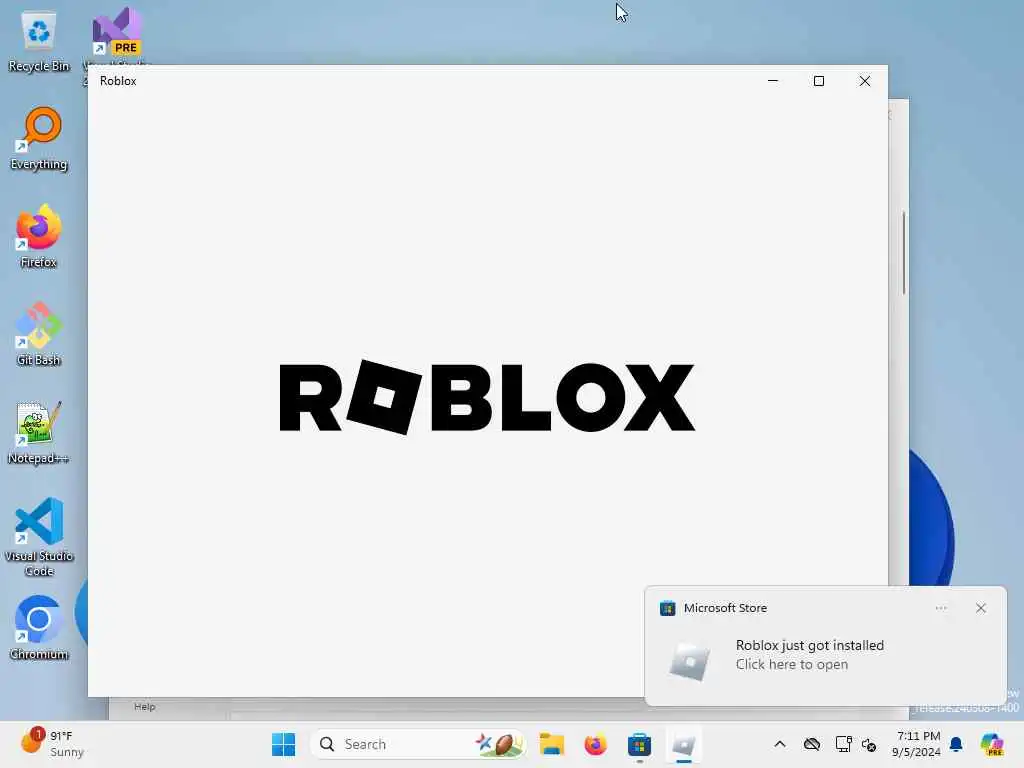
Task: Click the cloud sync tray icon
Action: [812, 744]
